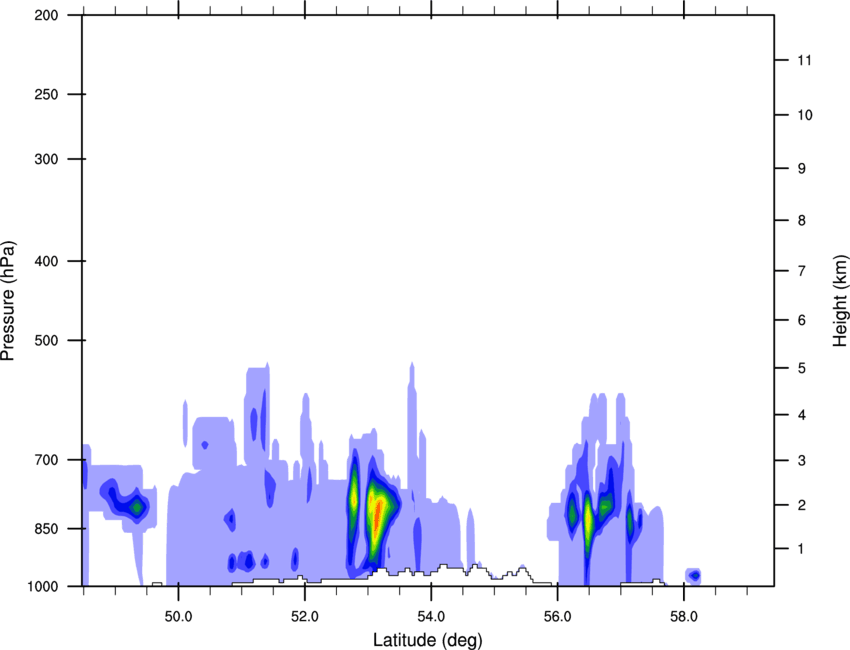This screenshot has width=850, height=650.
Task: Select the 300 pressure tick label
Action: click(46, 159)
